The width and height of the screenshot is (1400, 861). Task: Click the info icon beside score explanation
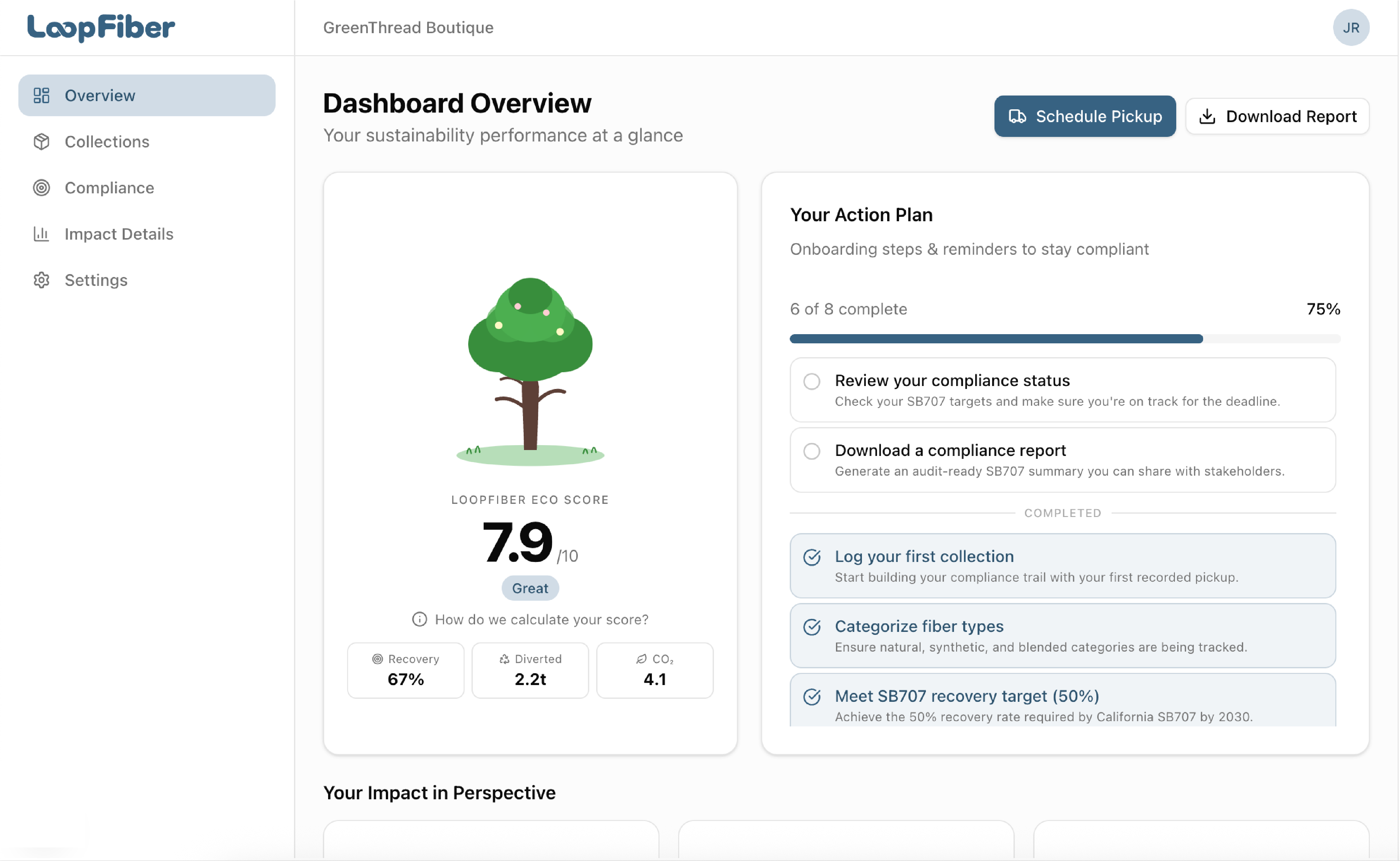[x=419, y=619]
